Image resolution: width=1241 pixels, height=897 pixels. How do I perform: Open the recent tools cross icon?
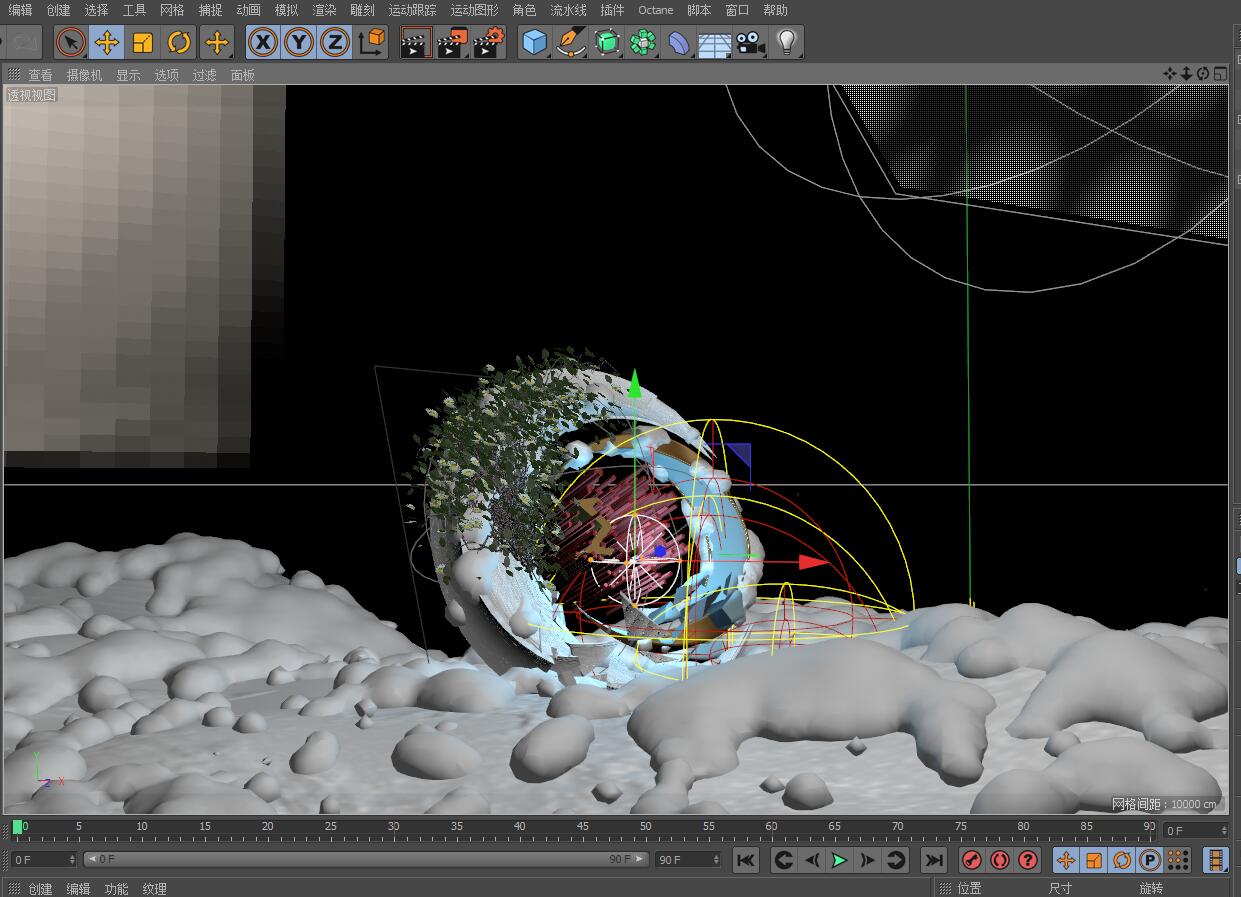[216, 42]
